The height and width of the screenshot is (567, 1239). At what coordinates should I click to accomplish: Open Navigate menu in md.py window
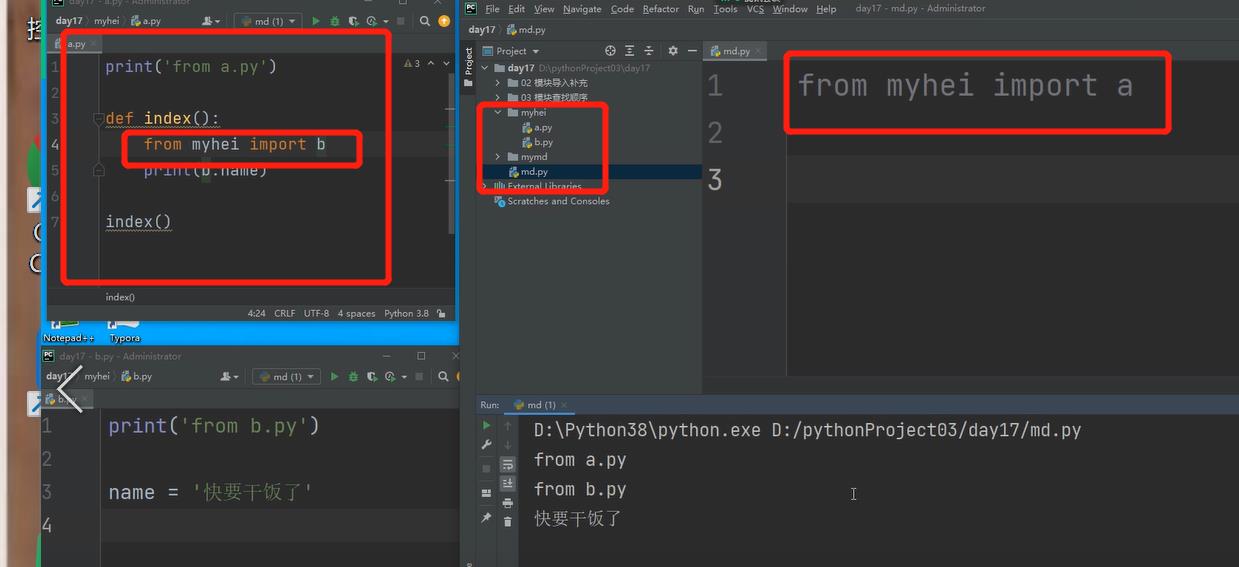(582, 9)
